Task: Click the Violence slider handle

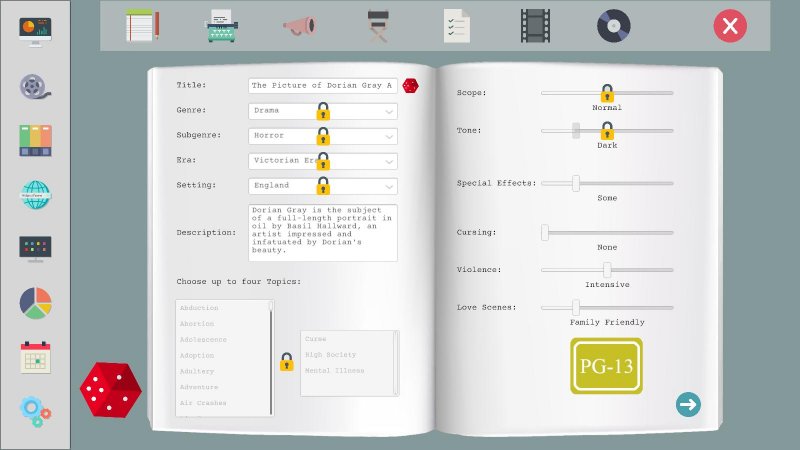Action: tap(607, 269)
